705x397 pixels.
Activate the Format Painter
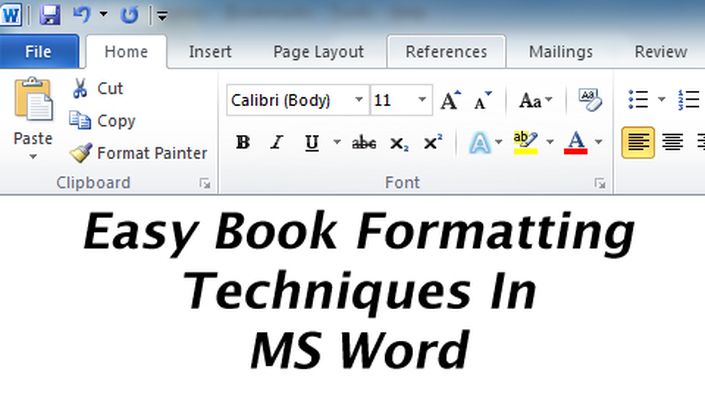(139, 153)
